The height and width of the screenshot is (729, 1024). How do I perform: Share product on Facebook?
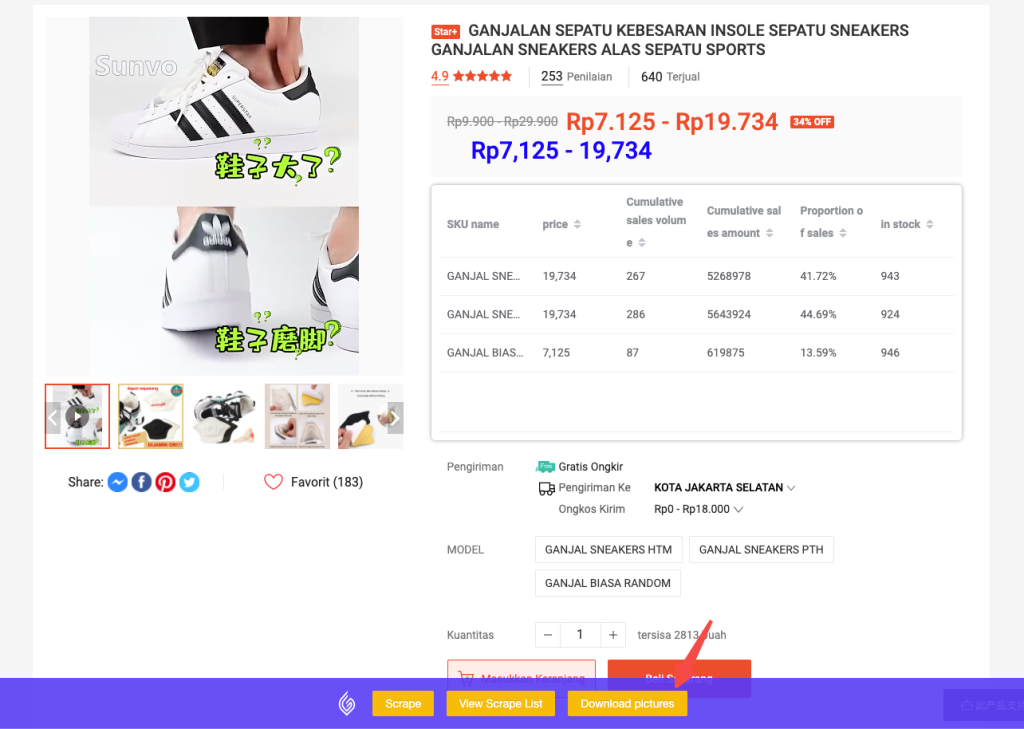(142, 482)
